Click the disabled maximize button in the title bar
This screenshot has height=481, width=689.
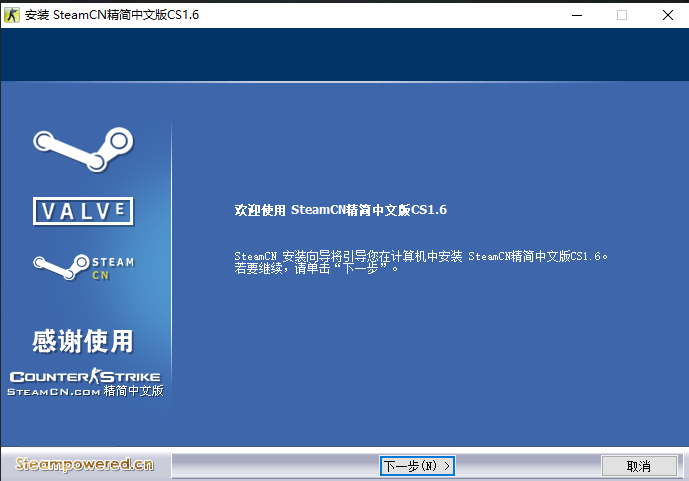[622, 15]
